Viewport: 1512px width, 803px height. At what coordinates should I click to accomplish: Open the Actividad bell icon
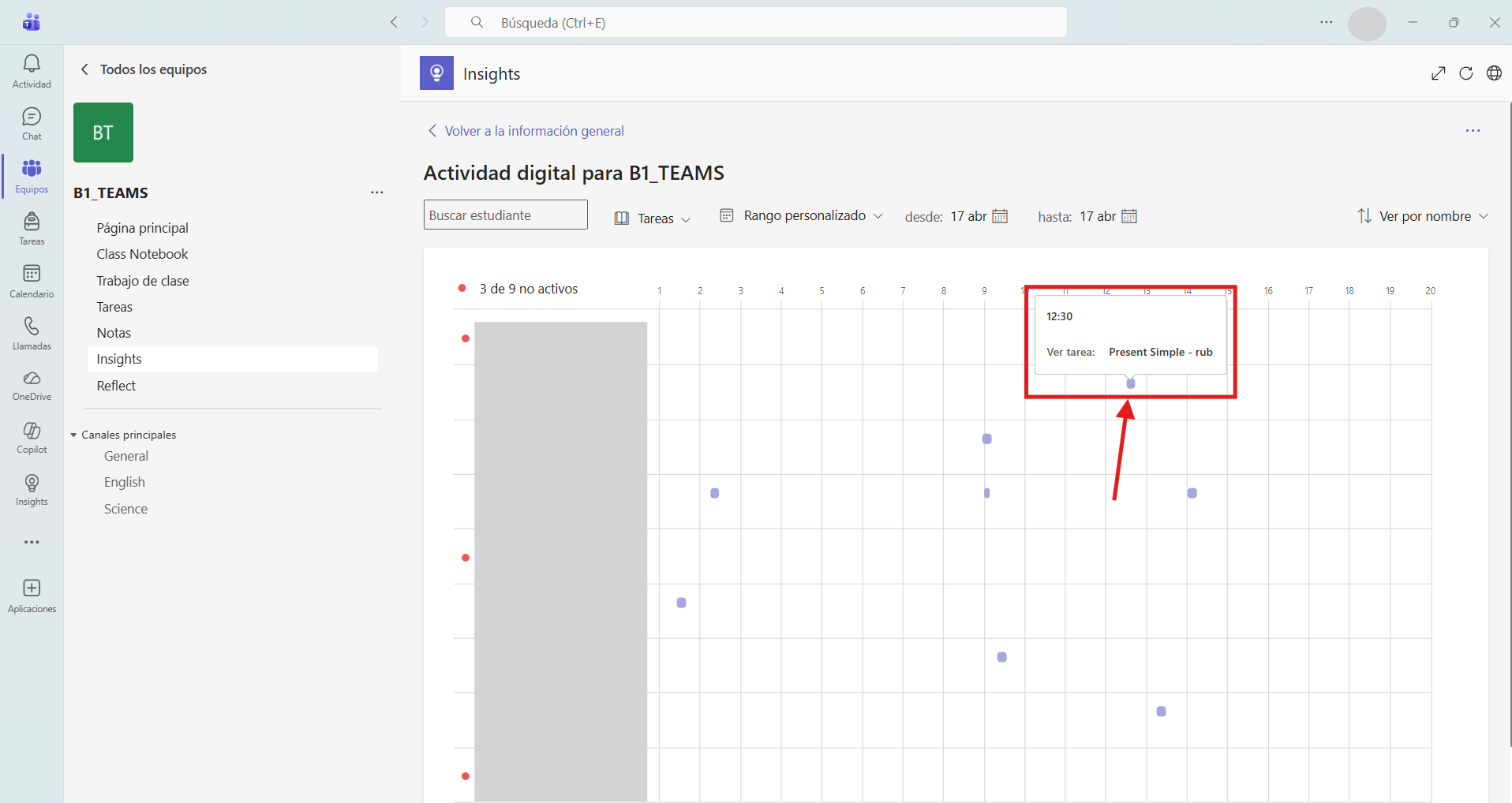pyautogui.click(x=32, y=71)
